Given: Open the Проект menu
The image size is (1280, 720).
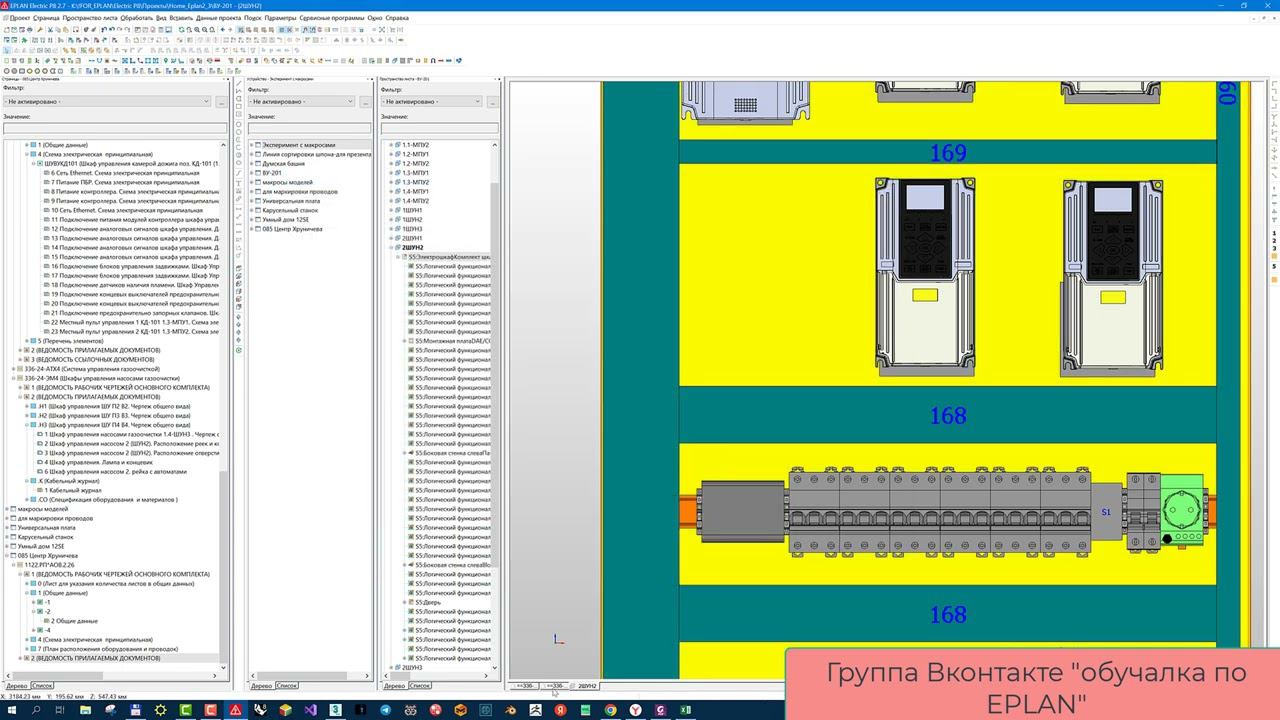Looking at the screenshot, I should click(x=20, y=18).
